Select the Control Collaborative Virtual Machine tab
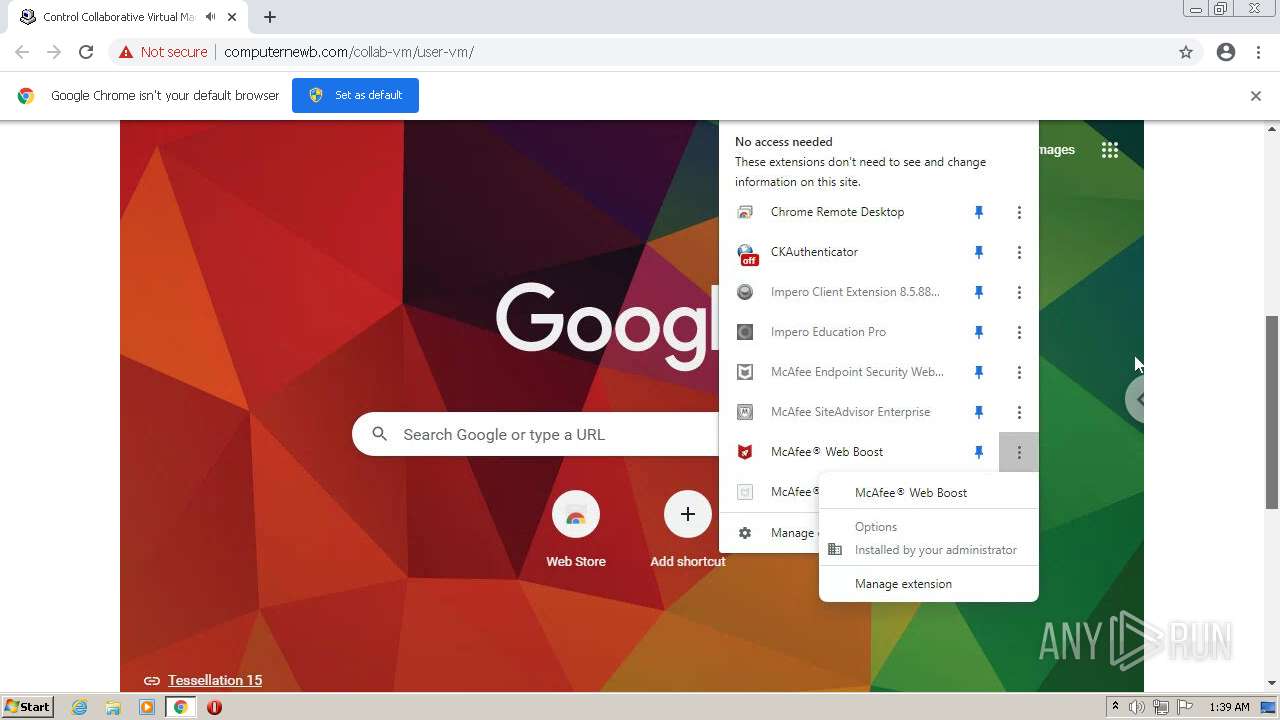The width and height of the screenshot is (1280, 720). coord(125,17)
